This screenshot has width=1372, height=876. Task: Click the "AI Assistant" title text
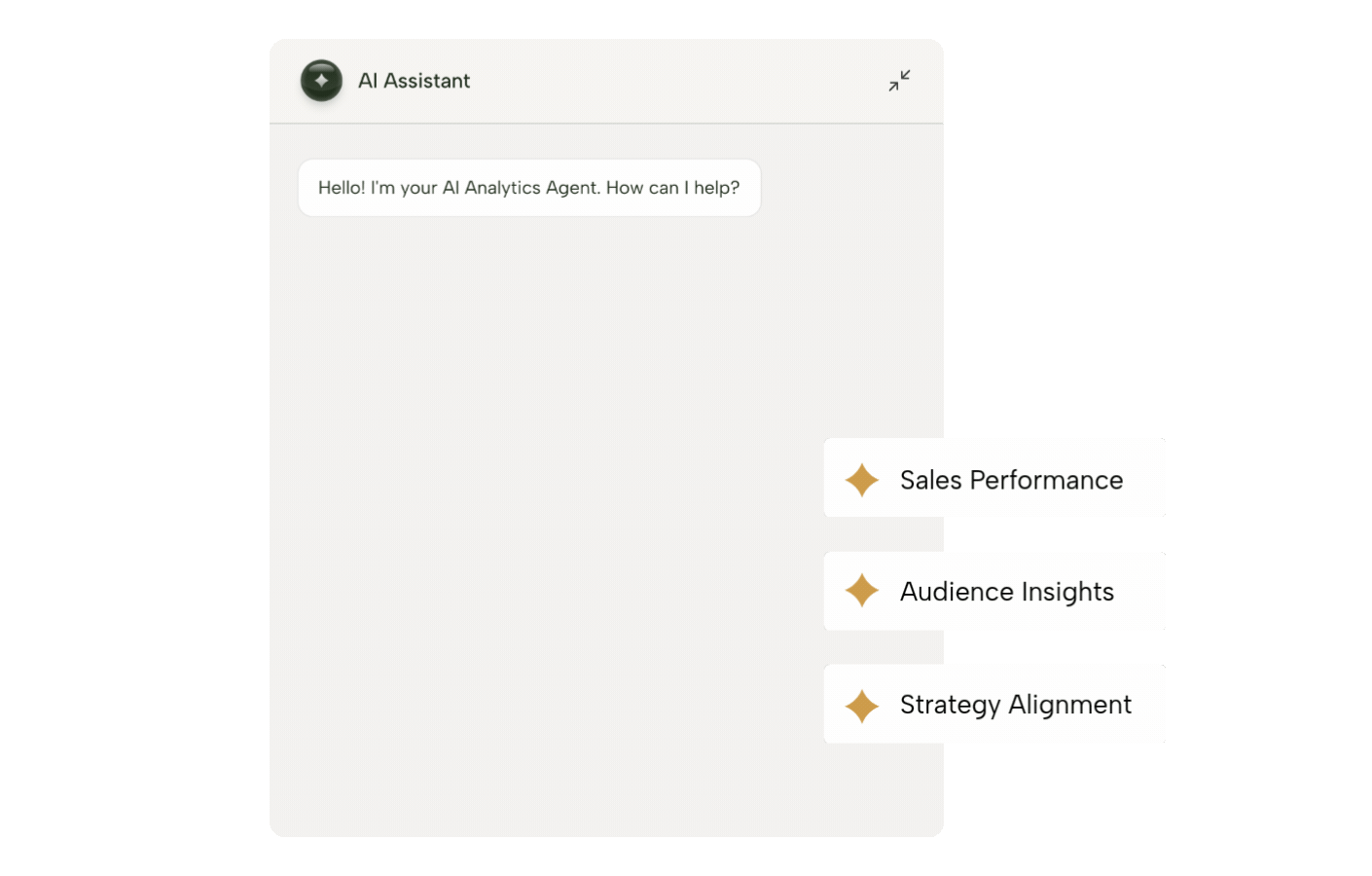[x=414, y=81]
